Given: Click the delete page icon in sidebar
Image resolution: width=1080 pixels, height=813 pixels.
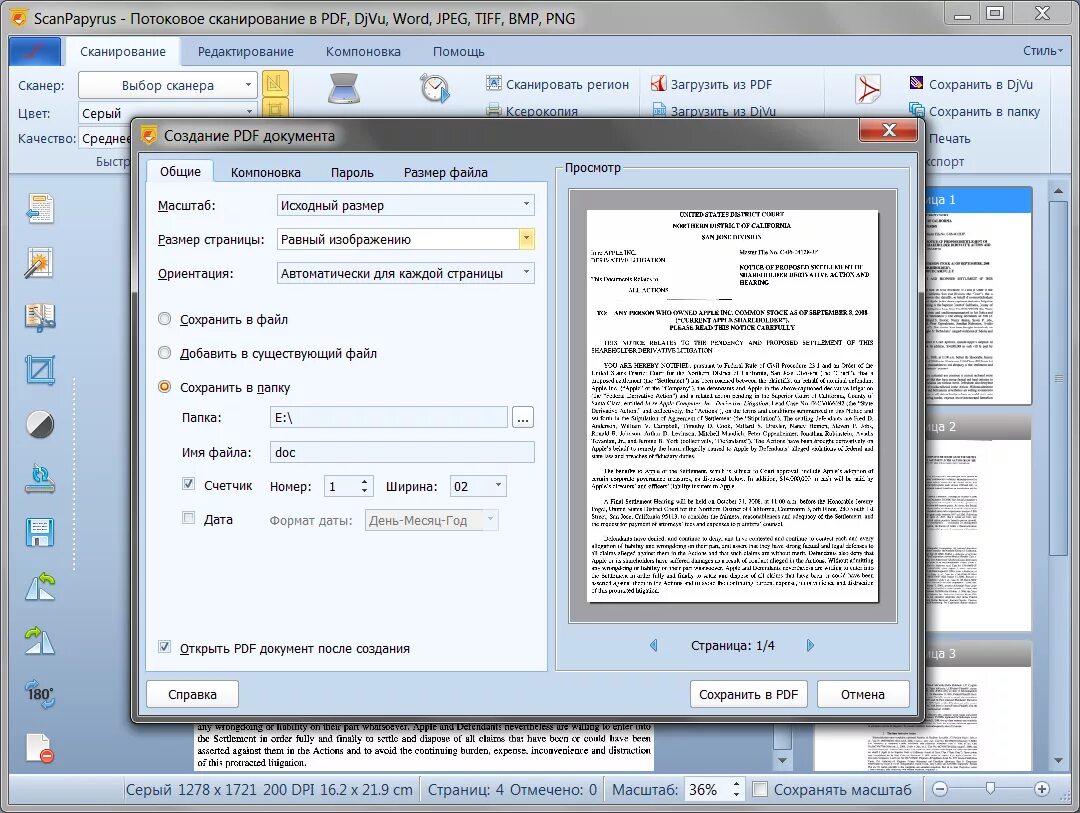Looking at the screenshot, I should 39,748.
